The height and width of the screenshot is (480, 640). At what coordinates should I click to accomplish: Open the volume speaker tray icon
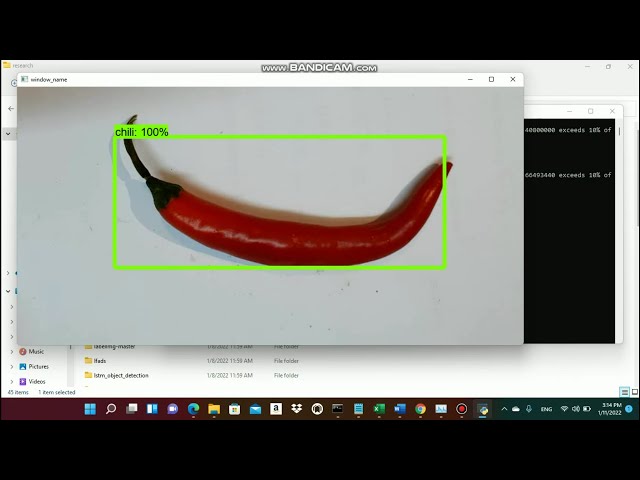[576, 409]
